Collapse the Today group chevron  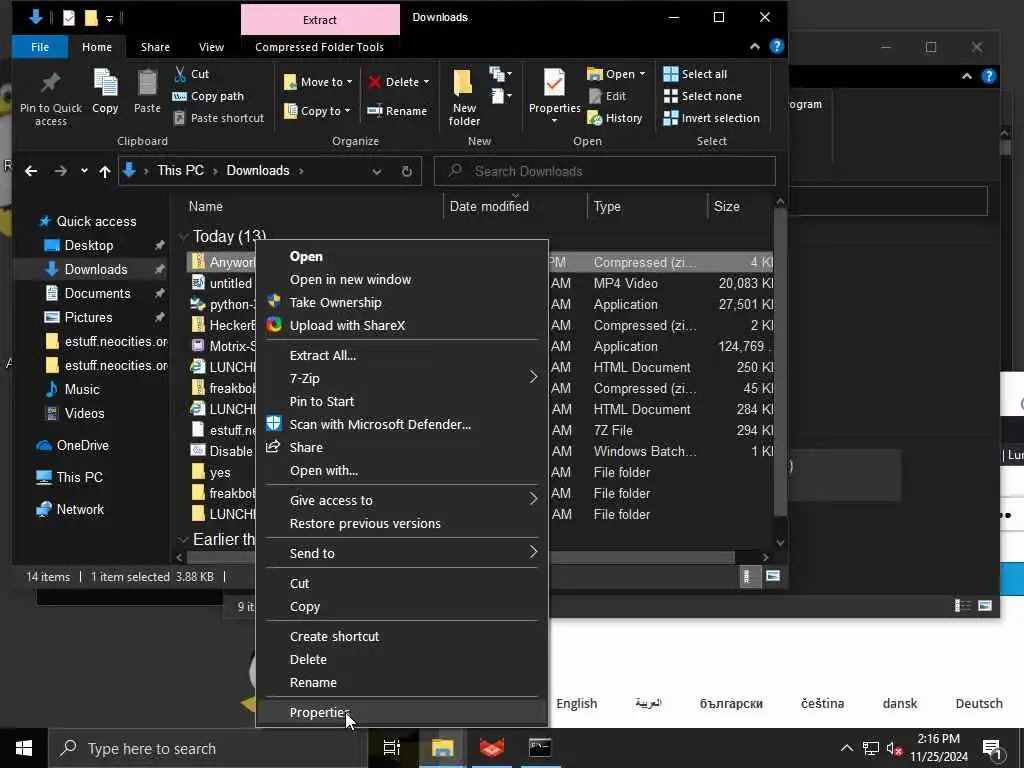(184, 236)
